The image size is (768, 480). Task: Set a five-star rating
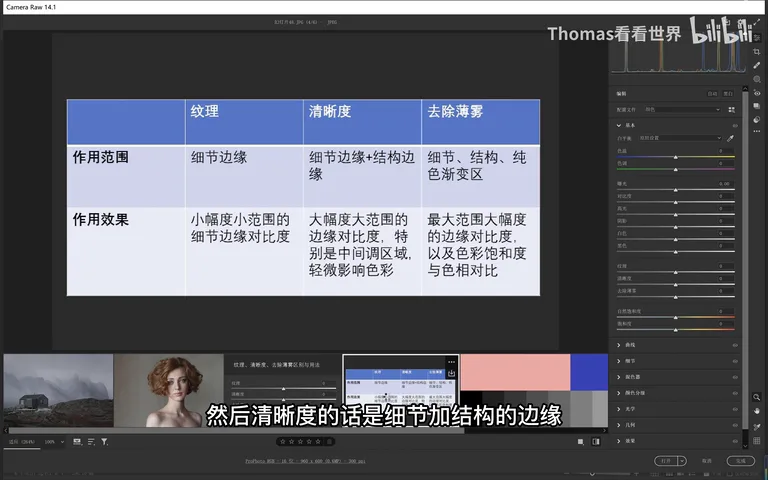318,442
